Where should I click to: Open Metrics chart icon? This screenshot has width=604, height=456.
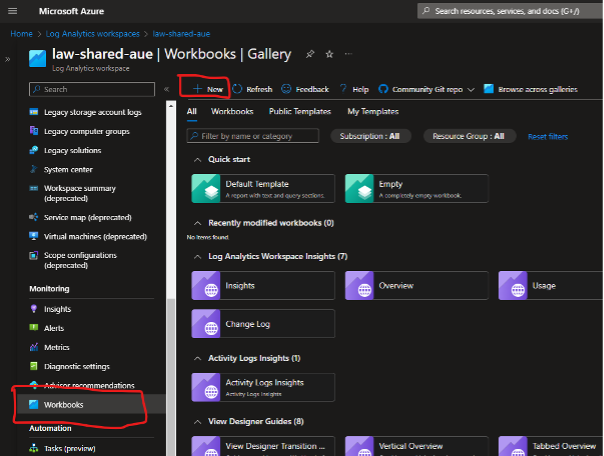[x=34, y=347]
